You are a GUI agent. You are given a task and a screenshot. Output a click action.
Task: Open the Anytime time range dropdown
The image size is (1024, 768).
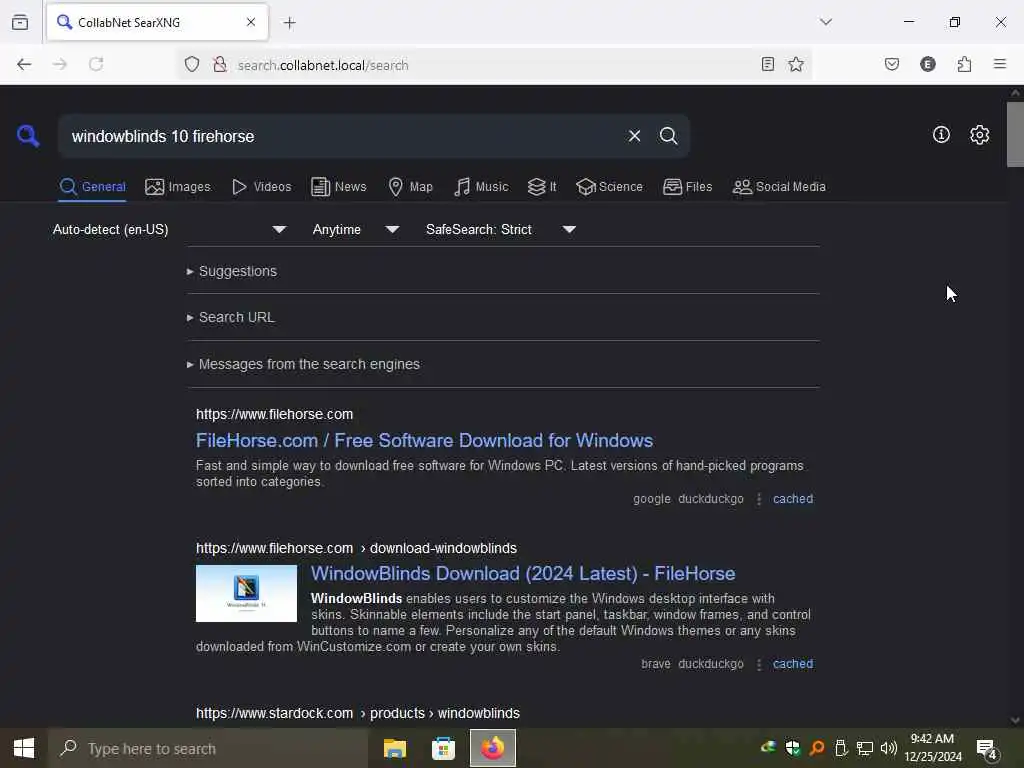tap(355, 229)
